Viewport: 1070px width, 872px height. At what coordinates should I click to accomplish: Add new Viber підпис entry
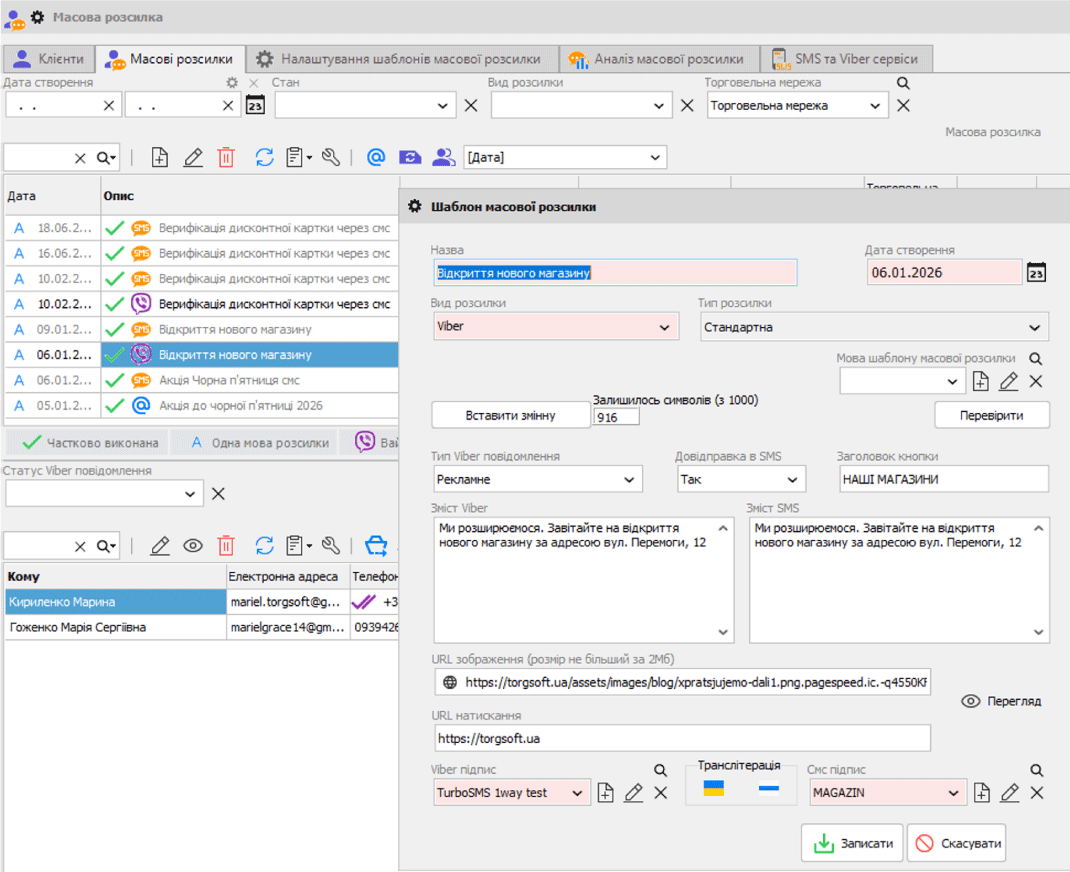click(x=605, y=793)
